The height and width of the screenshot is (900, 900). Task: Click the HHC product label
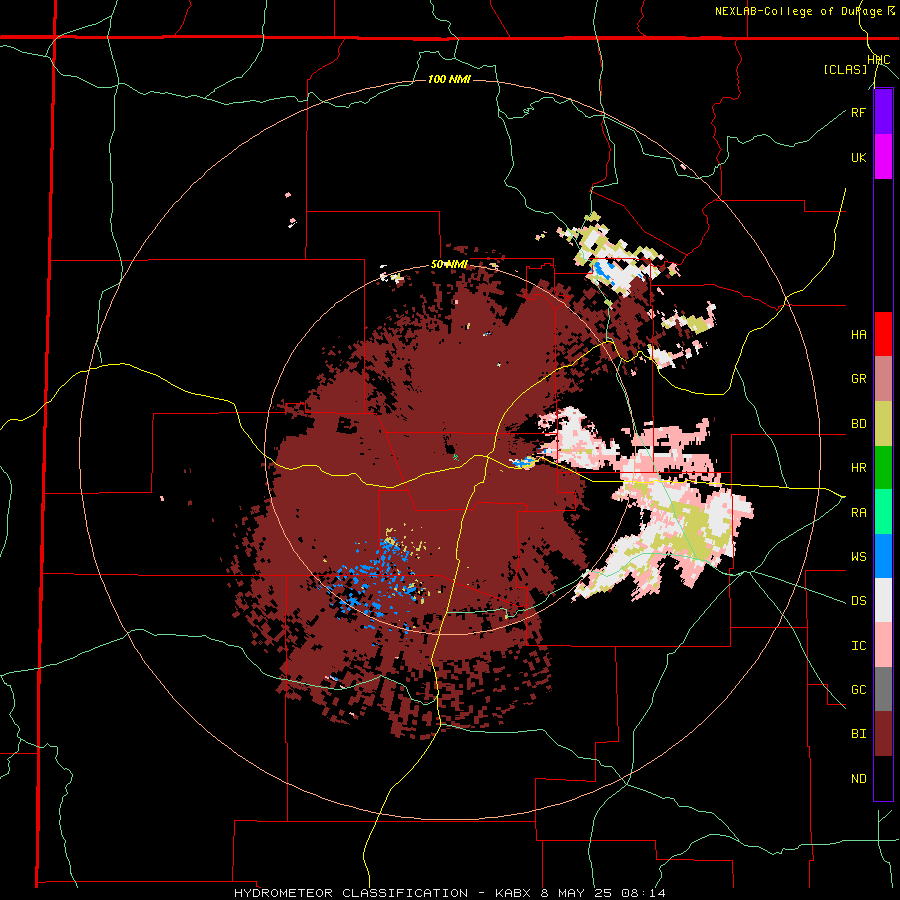tap(879, 60)
